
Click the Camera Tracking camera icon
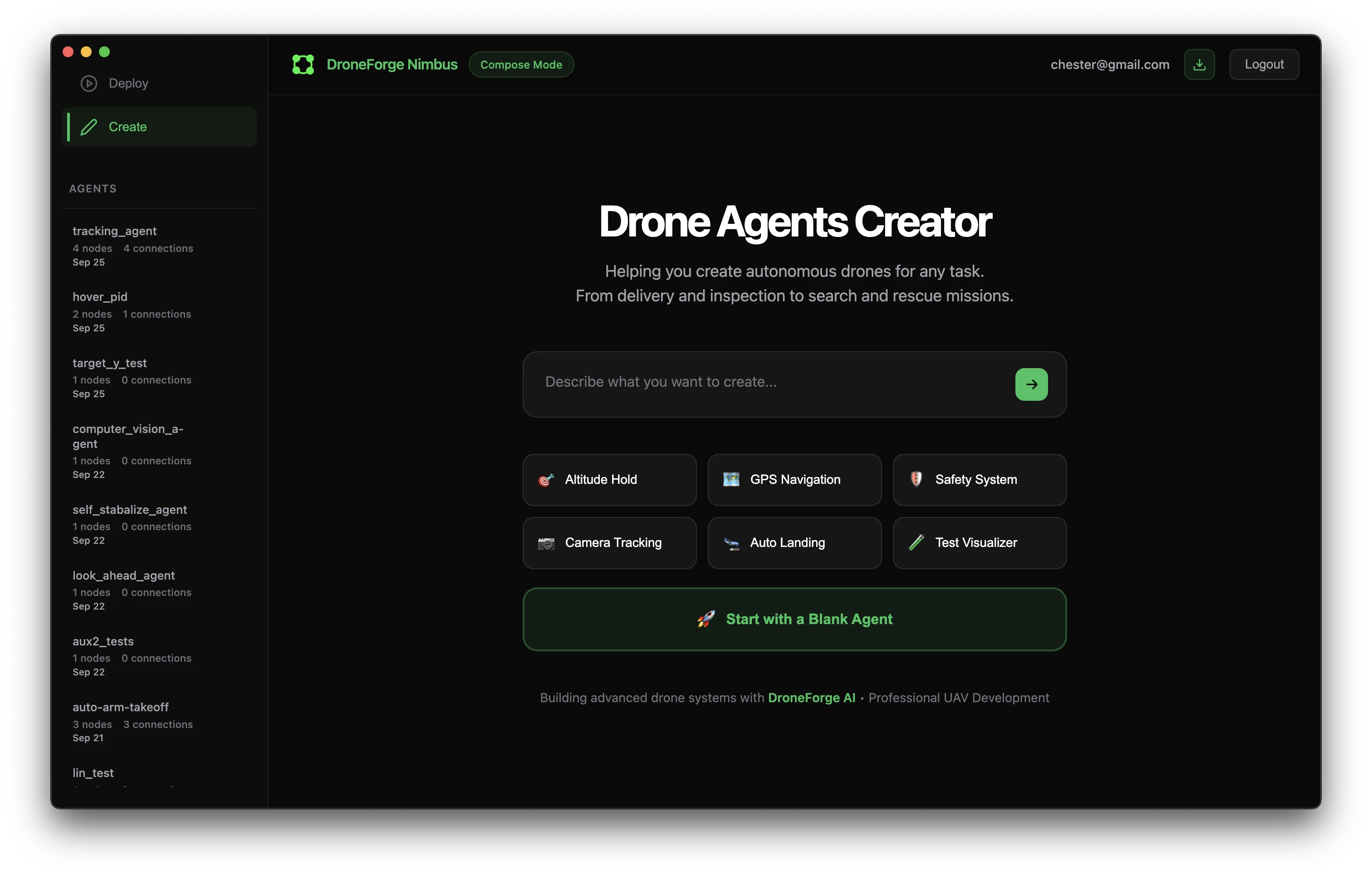546,542
